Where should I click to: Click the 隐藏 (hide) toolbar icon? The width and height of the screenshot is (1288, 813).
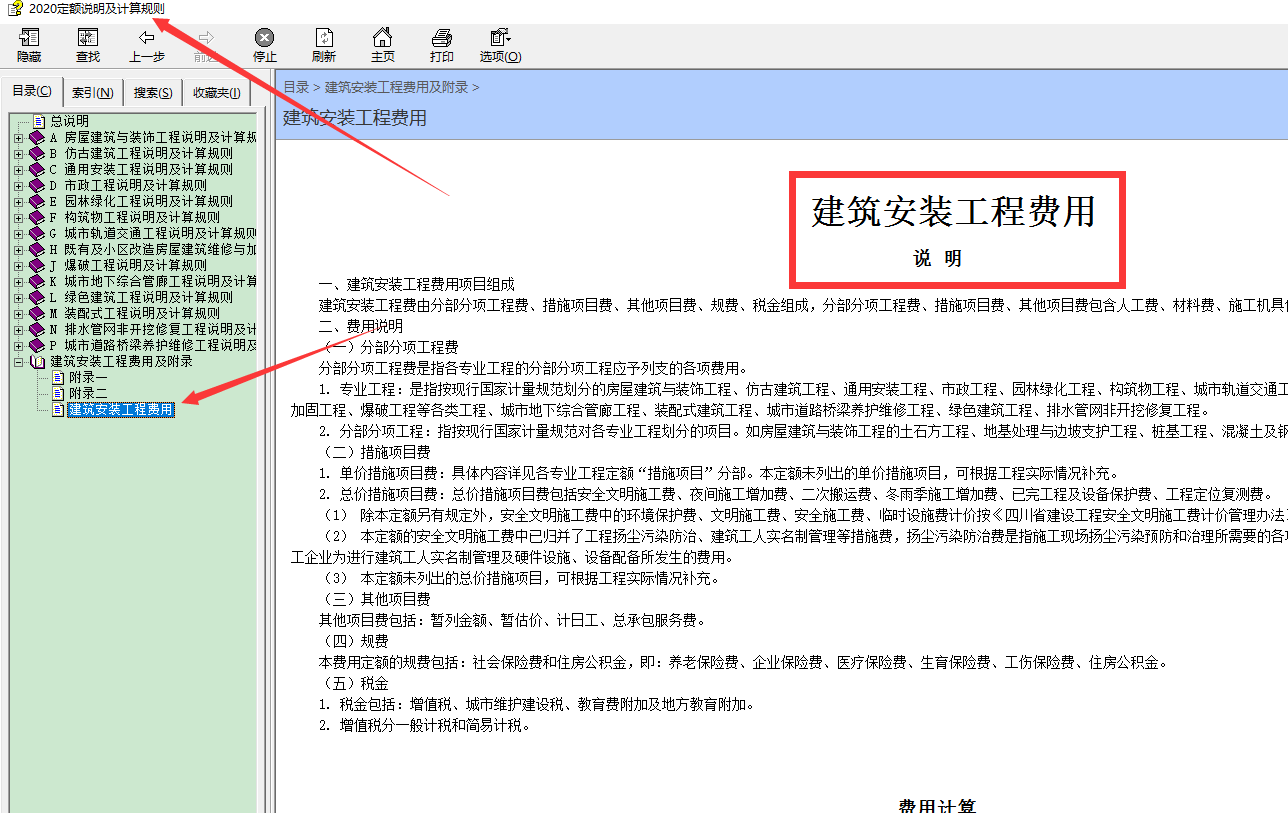click(29, 38)
